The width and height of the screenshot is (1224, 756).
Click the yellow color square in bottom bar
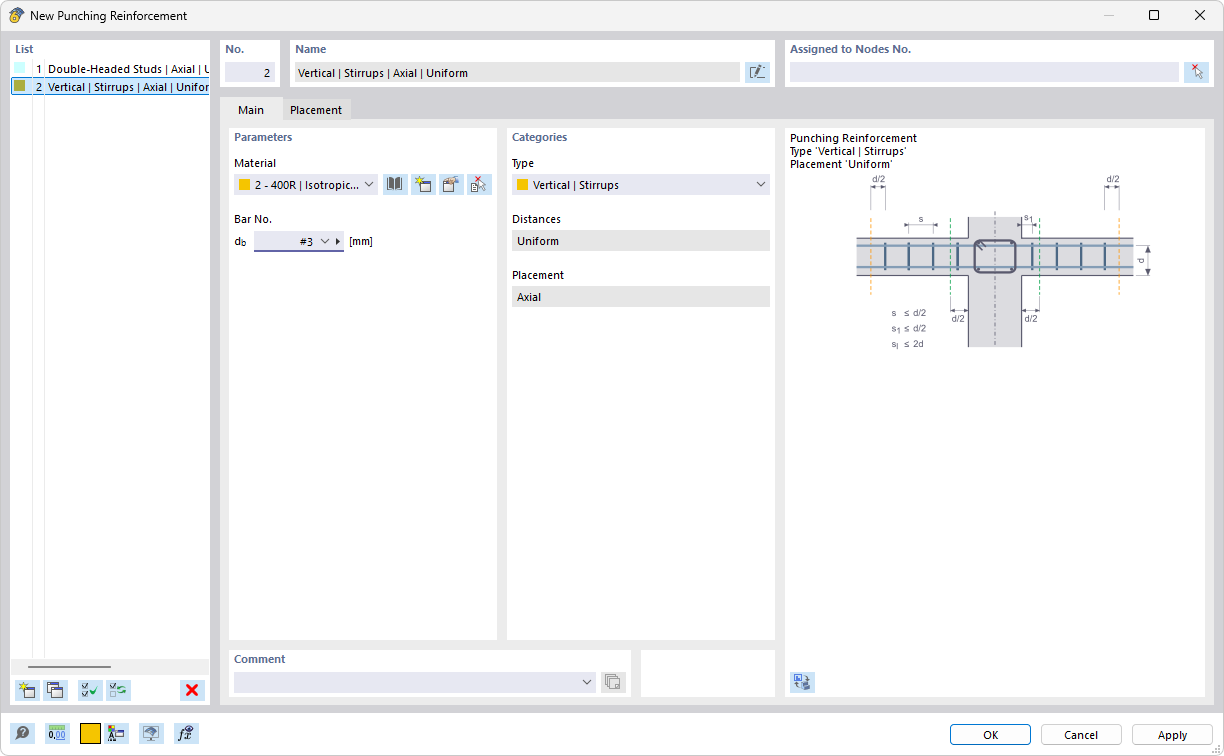[90, 734]
